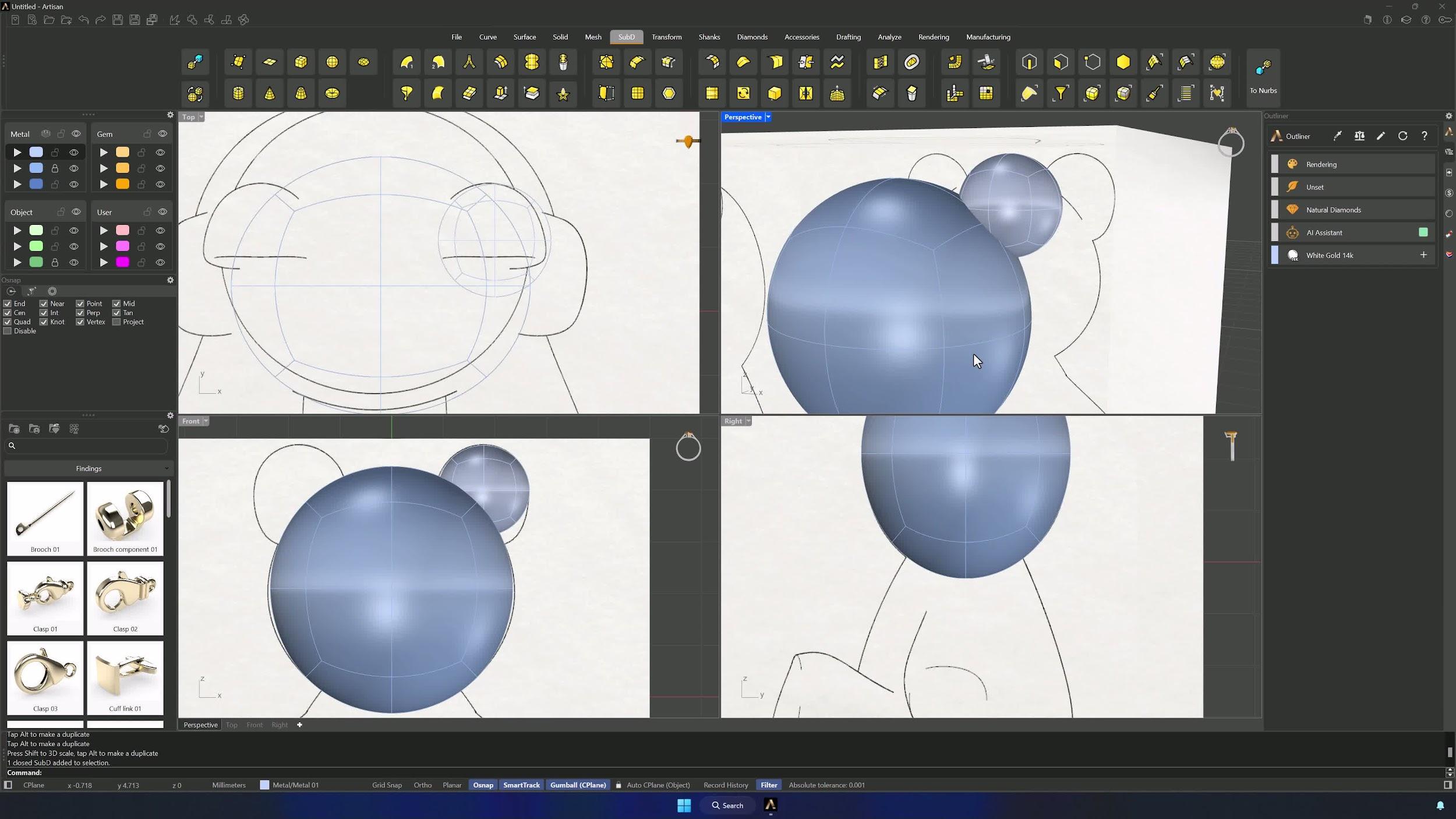Switch to the Curve ribbon tab

[x=488, y=37]
